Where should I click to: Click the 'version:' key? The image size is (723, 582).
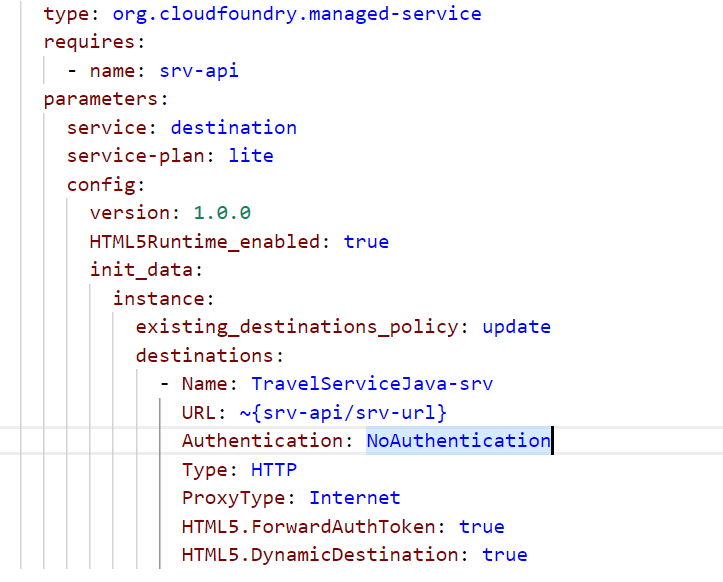pyautogui.click(x=135, y=213)
